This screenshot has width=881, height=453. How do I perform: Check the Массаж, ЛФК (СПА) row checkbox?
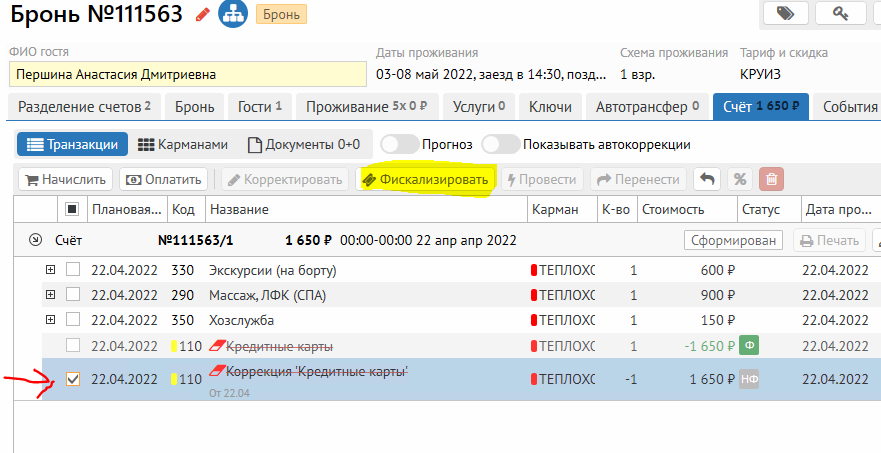point(73,295)
